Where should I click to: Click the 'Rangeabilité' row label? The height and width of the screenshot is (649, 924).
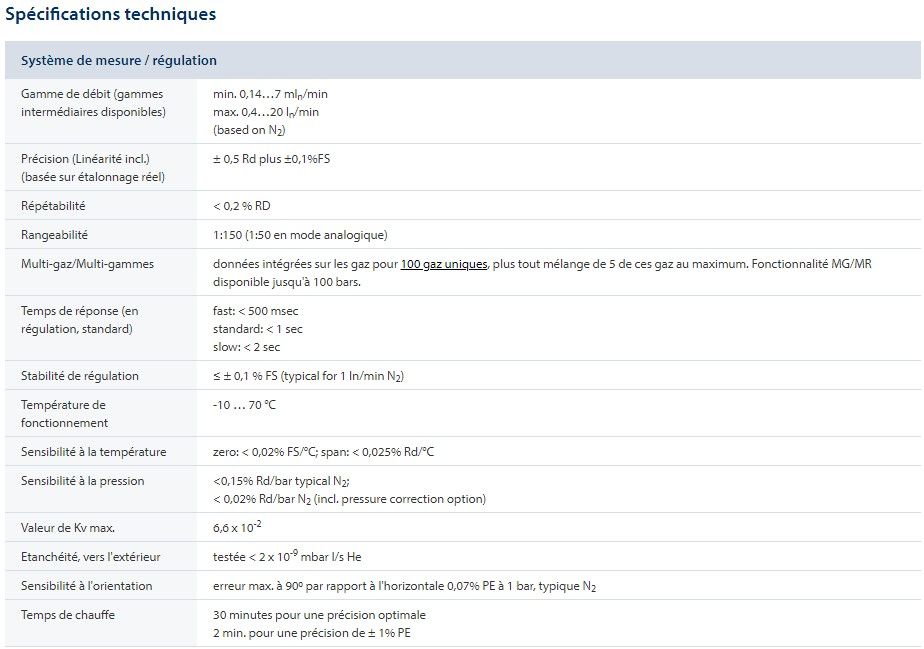click(x=55, y=235)
